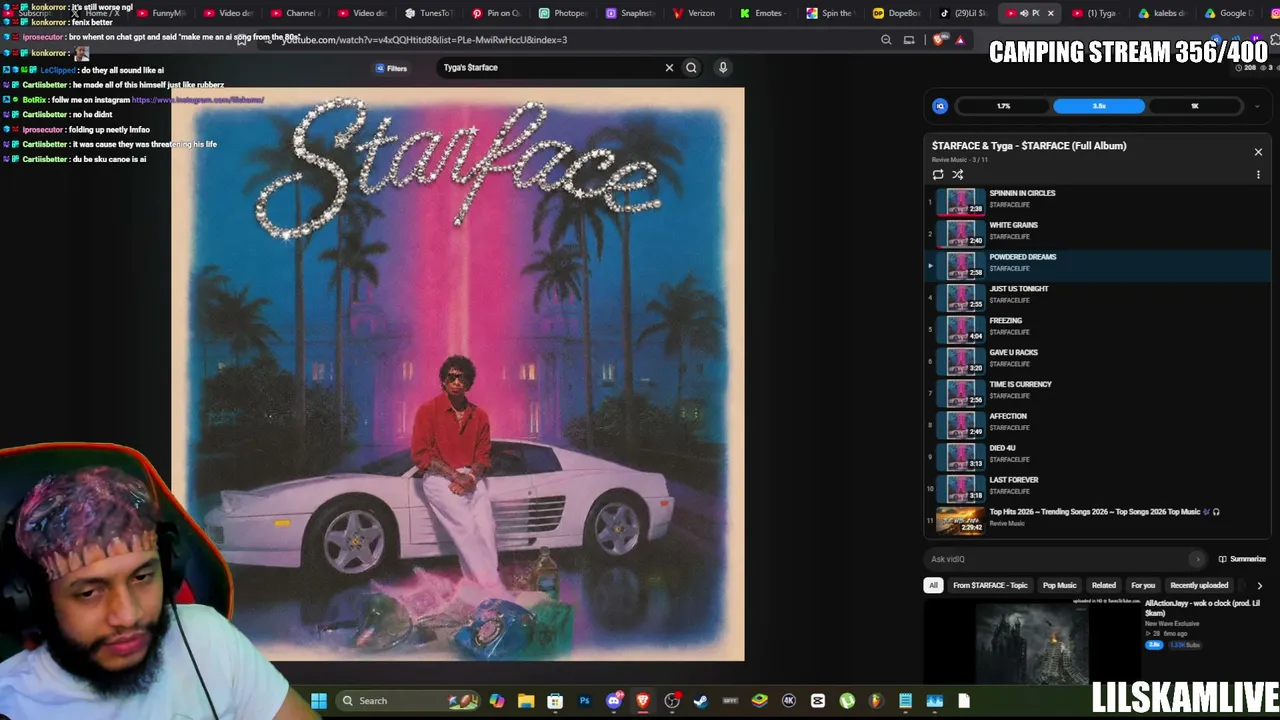
Task: Select LAST FOREVER track title
Action: coord(1014,480)
